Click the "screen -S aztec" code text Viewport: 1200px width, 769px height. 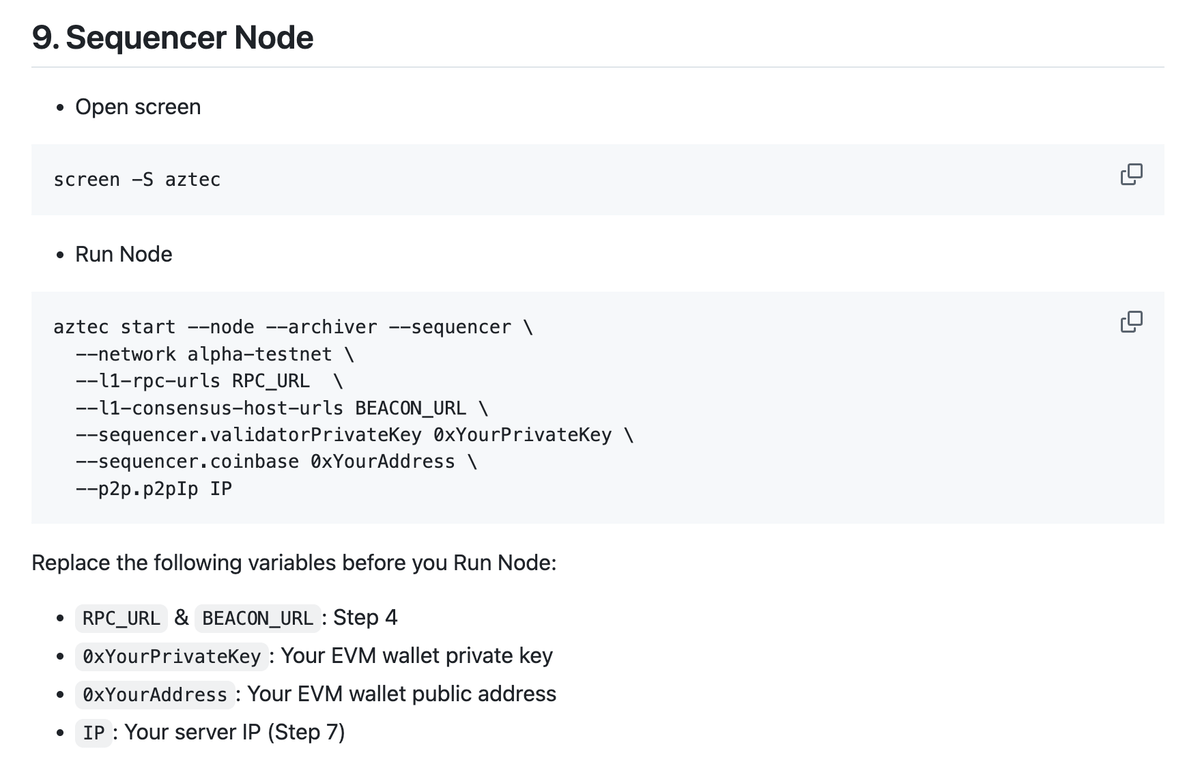[x=137, y=180]
